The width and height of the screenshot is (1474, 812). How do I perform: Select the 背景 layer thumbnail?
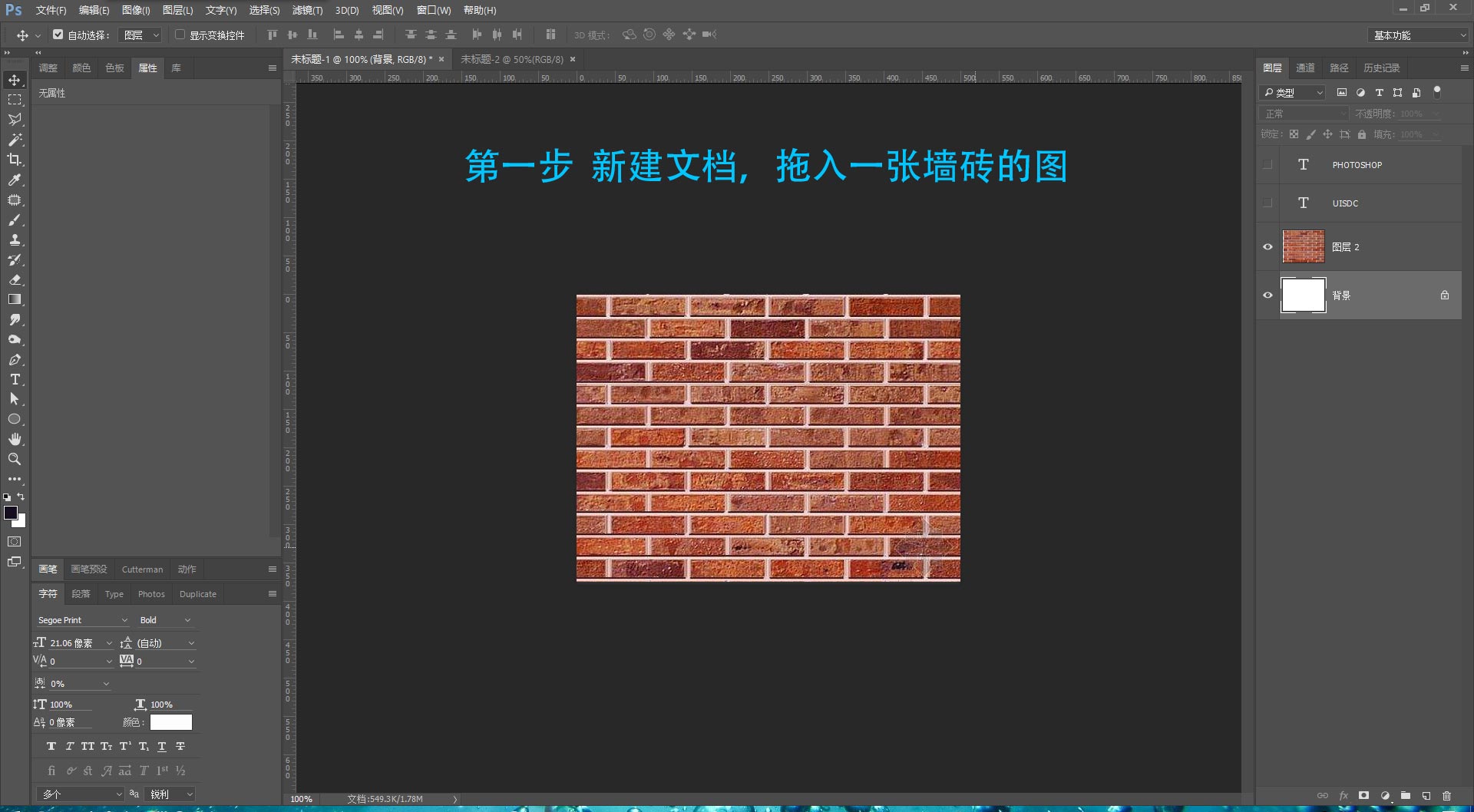coord(1303,295)
